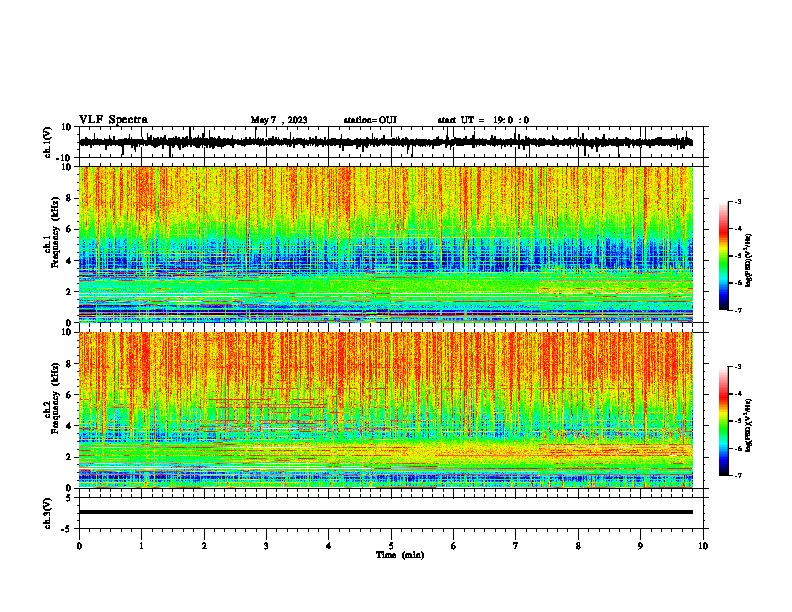Select the ch.1 colorbar log(PSD) label
The width and height of the screenshot is (792, 612).
749,260
